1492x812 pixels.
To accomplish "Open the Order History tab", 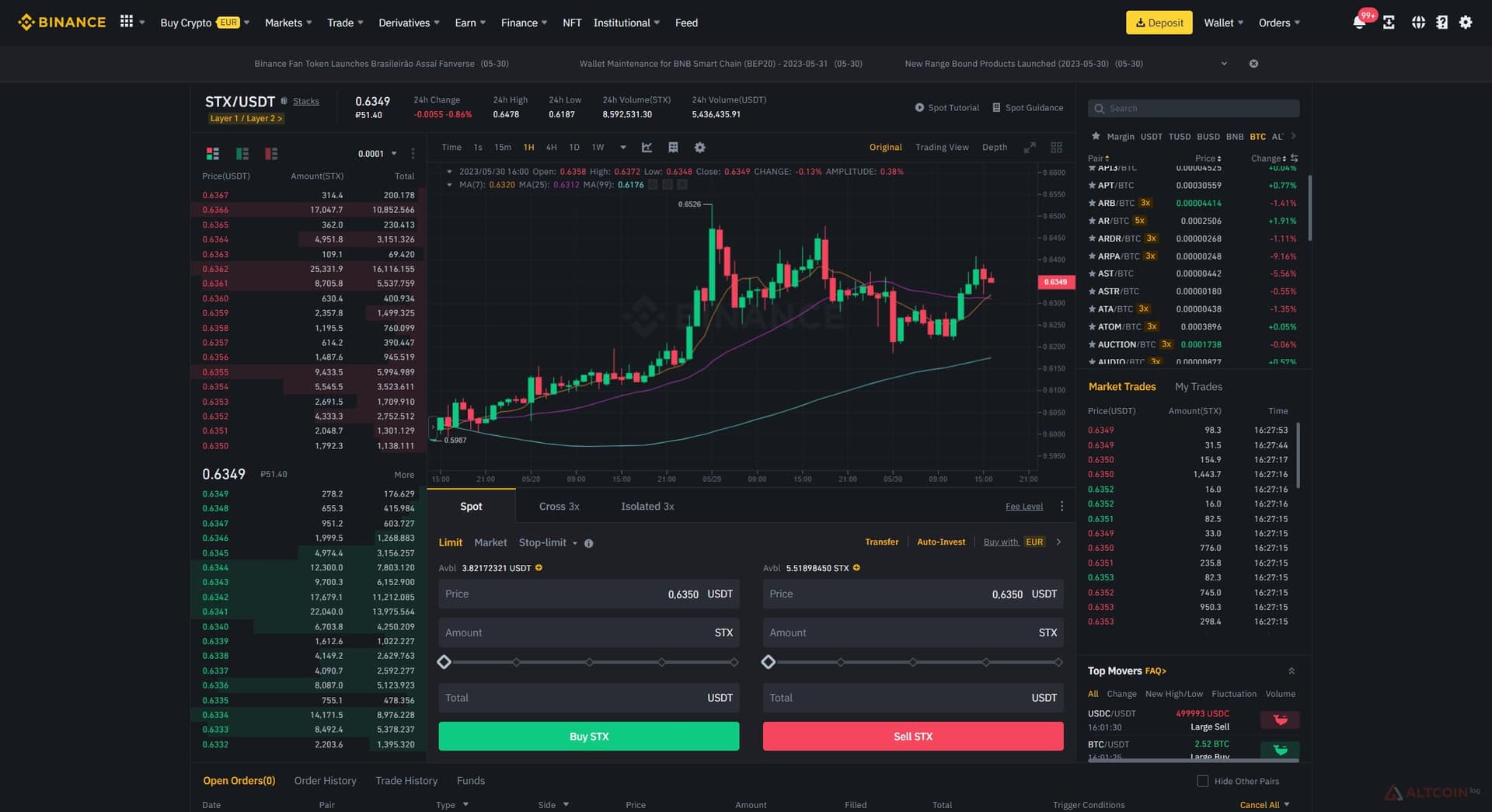I will click(x=325, y=780).
